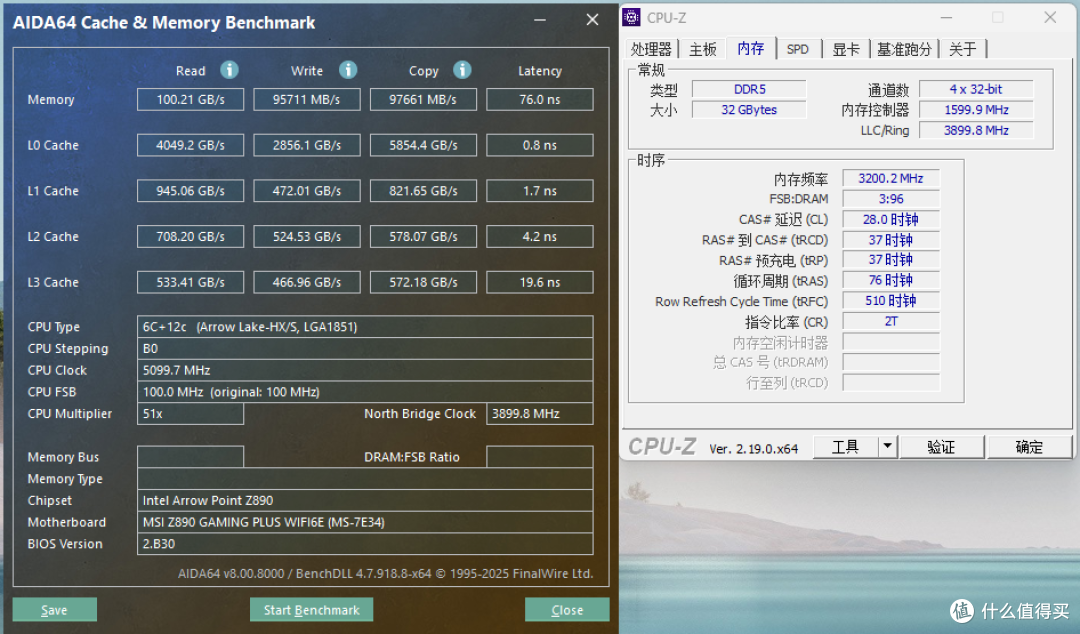
Task: Click the LLC/Ring value 3899.8 MHz in CPU-Z
Action: (x=976, y=130)
